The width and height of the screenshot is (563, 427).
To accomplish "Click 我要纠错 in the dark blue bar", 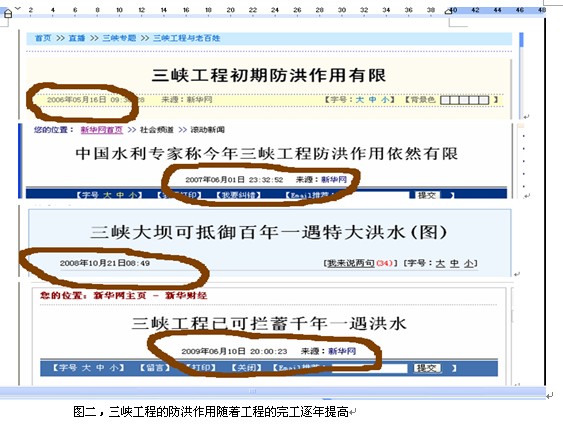I will [238, 195].
